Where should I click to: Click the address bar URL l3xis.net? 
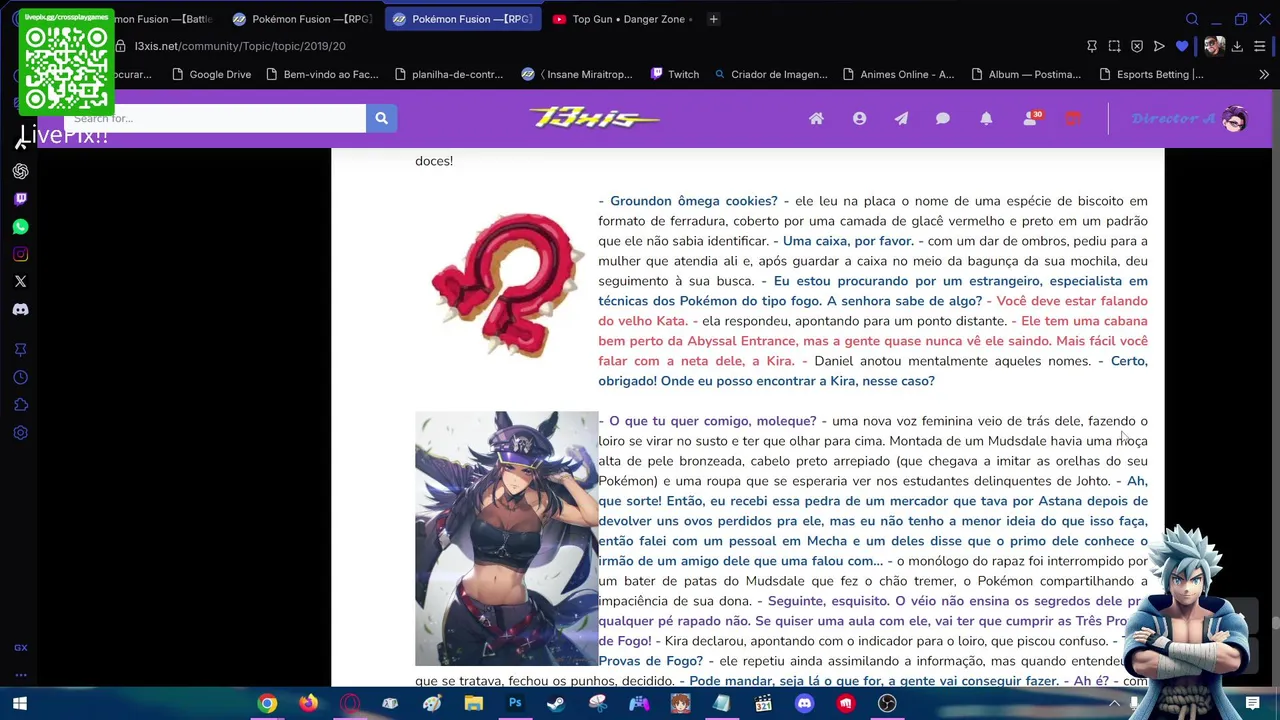240,46
